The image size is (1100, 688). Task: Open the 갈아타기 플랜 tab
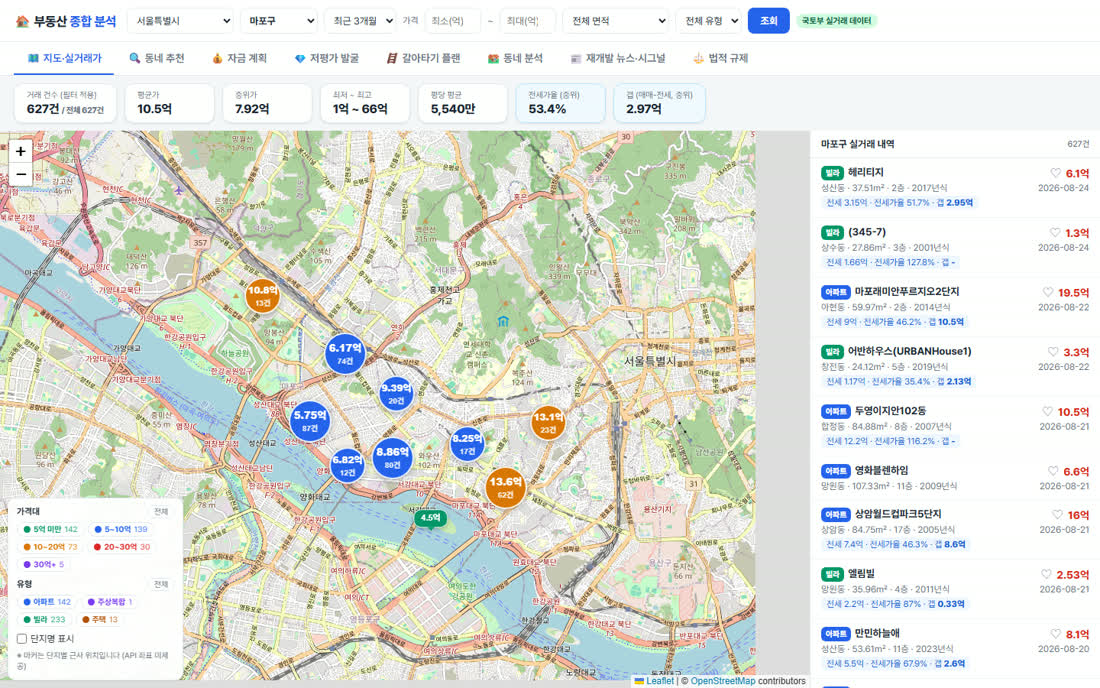pyautogui.click(x=423, y=58)
